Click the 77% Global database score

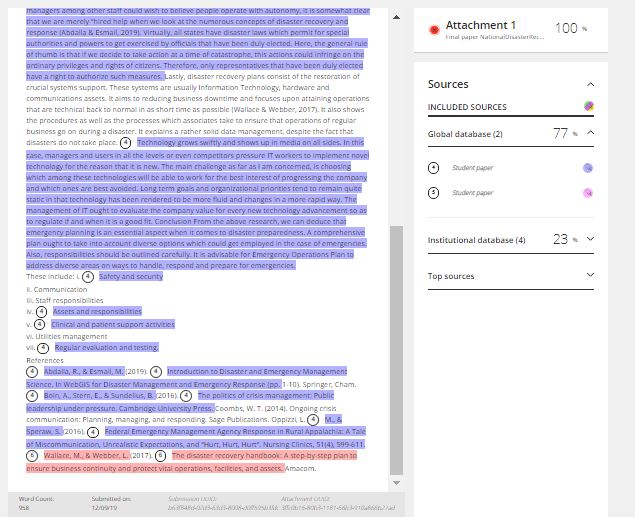565,133
